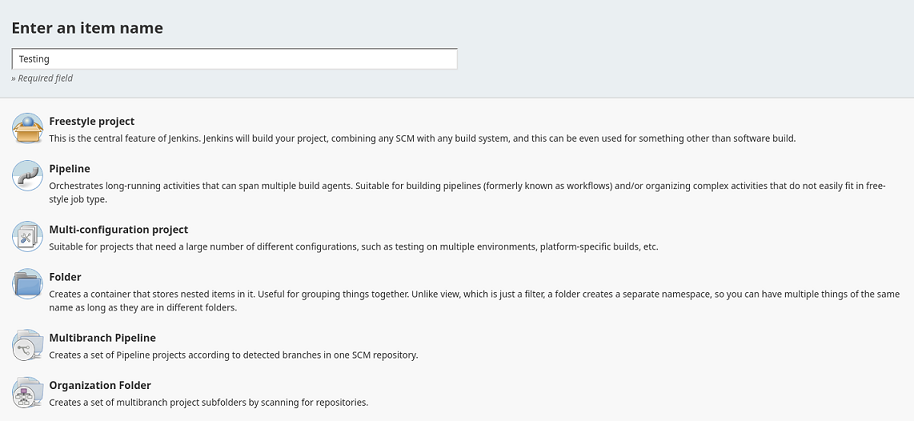Pick the Folder item type title
Viewport: 914px width, 421px height.
point(65,277)
